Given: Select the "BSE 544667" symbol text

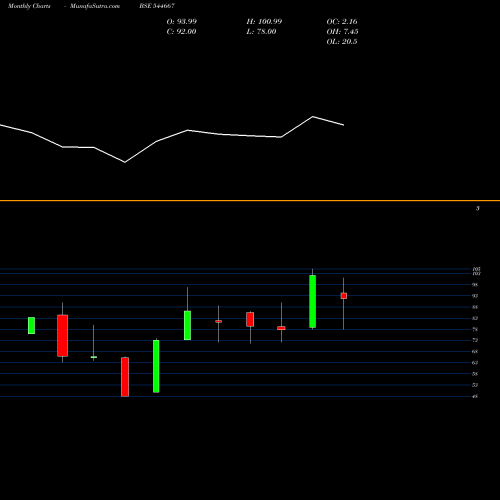Looking at the screenshot, I should pos(157,6).
